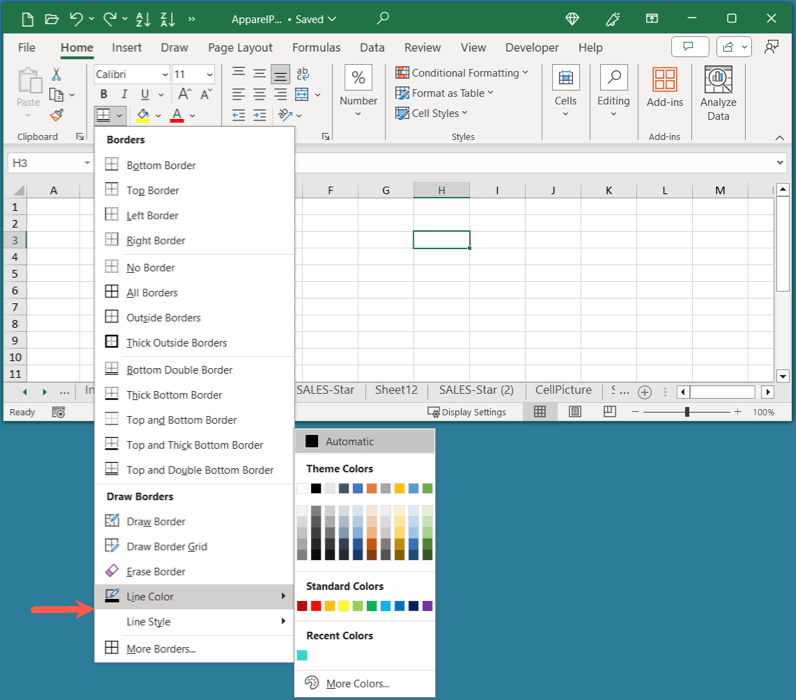Click More Borders... at the menu bottom
Screen dimensions: 796x700
point(194,649)
